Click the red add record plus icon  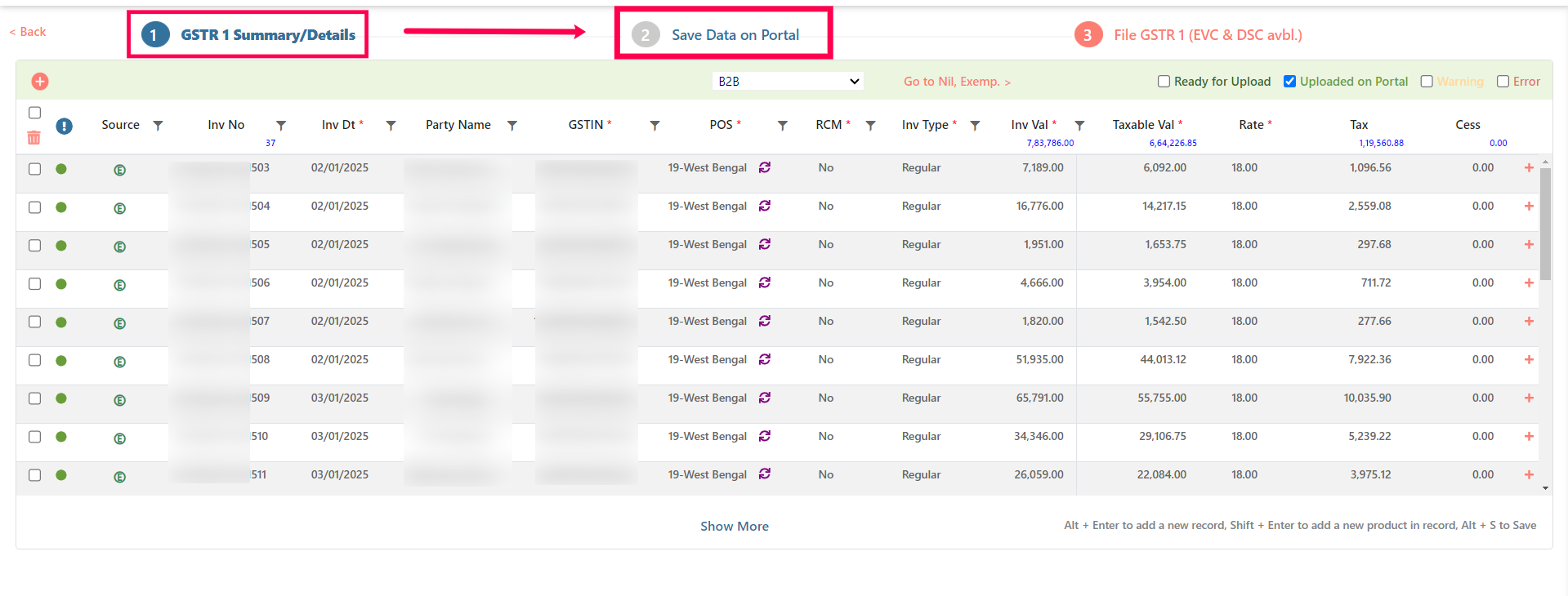tap(40, 82)
